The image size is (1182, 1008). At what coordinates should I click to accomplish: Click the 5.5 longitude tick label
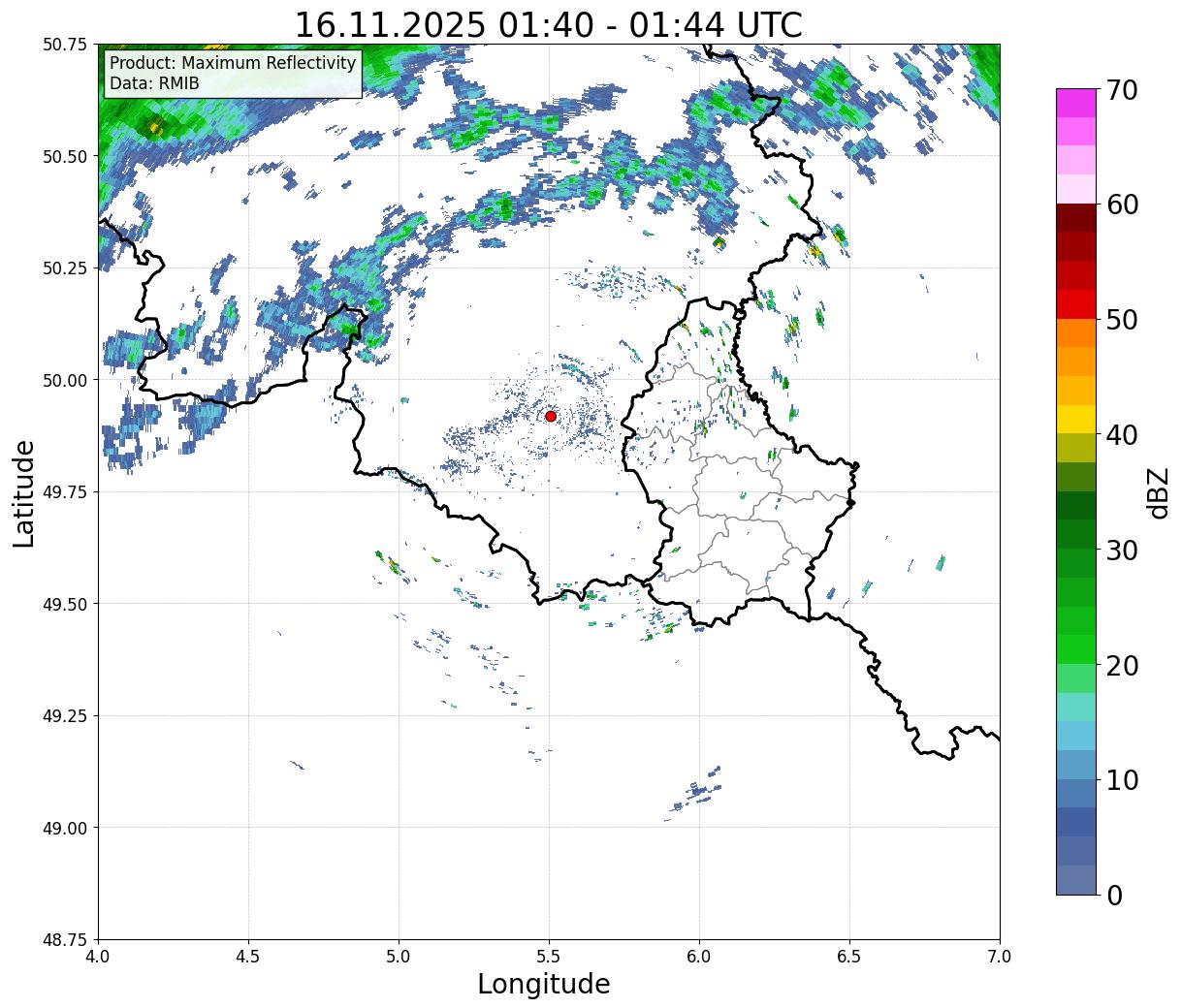[x=549, y=957]
